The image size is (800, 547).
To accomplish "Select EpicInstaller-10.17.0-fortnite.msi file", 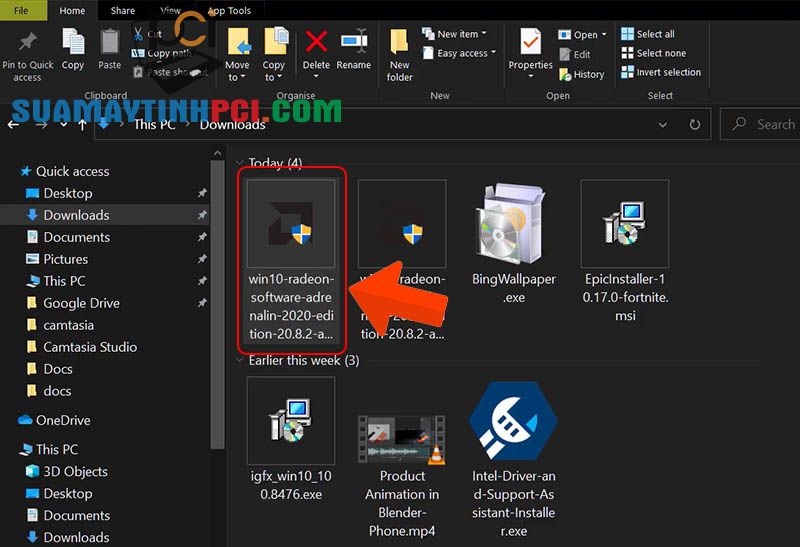I will (625, 251).
